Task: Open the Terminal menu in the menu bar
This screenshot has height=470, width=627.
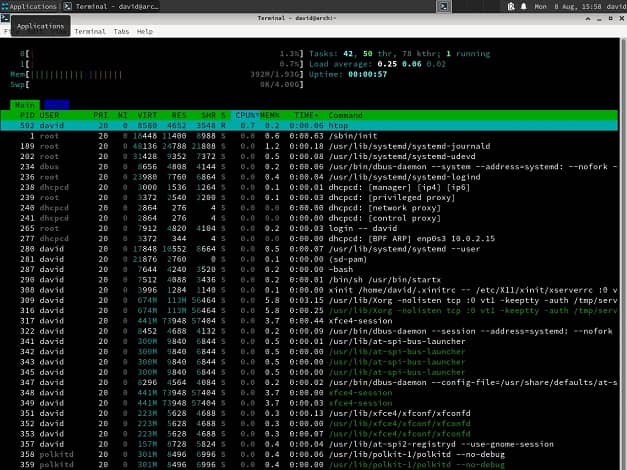Action: click(x=90, y=31)
